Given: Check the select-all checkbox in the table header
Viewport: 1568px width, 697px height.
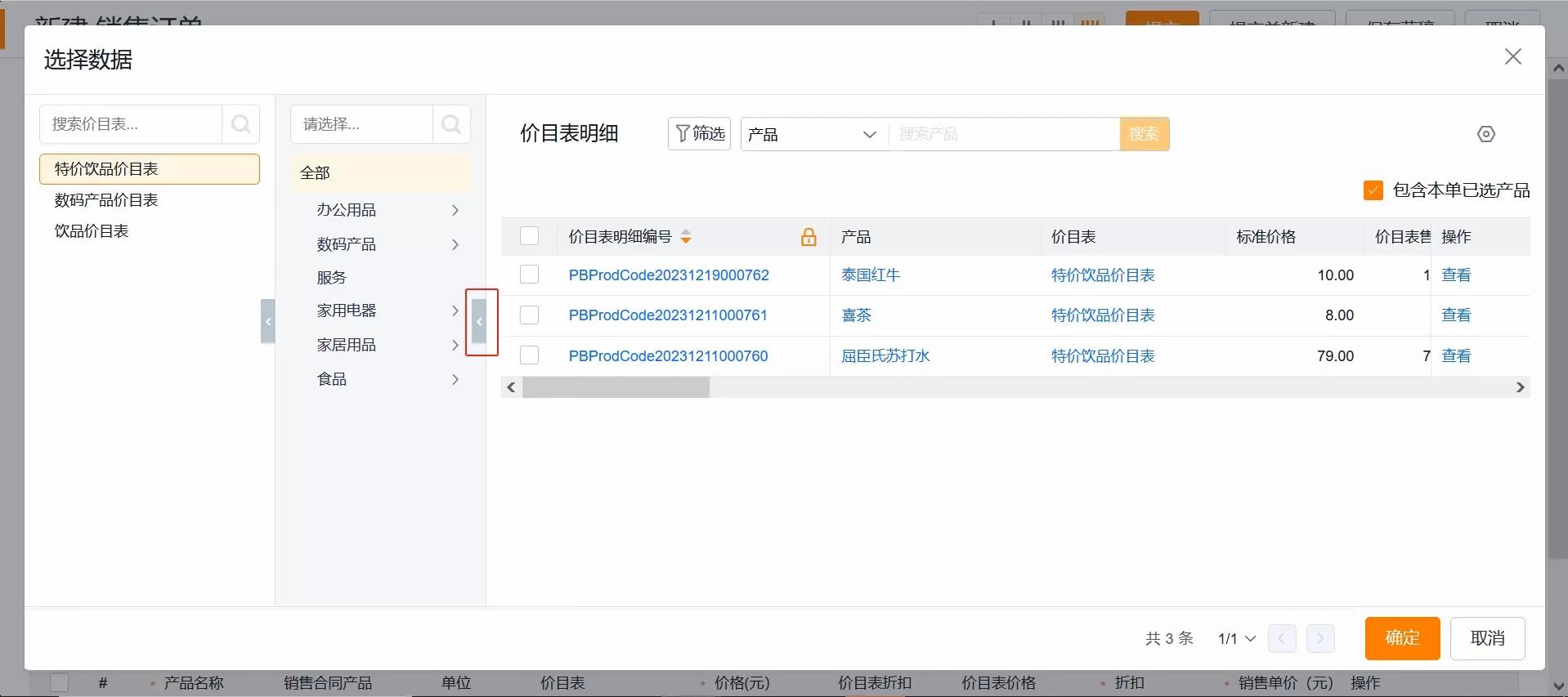Looking at the screenshot, I should [530, 237].
